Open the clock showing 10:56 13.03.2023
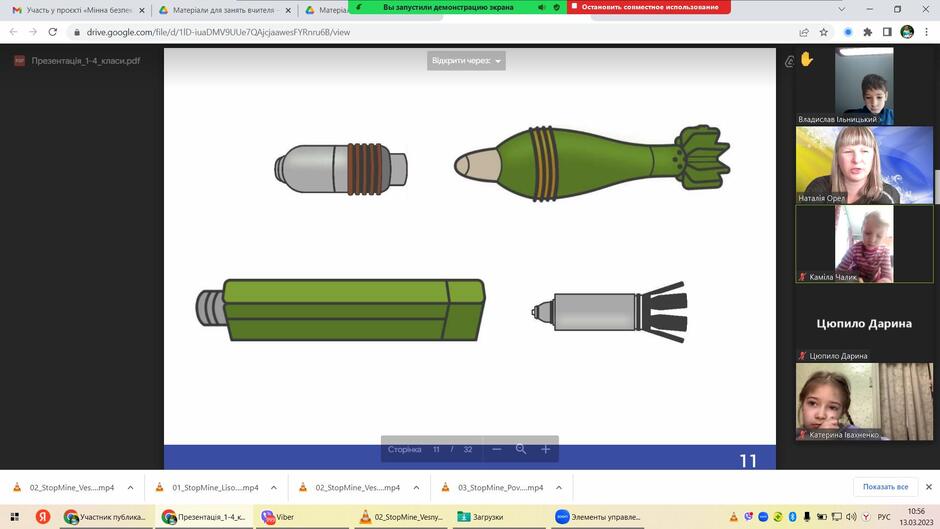The image size is (940, 529). point(917,517)
